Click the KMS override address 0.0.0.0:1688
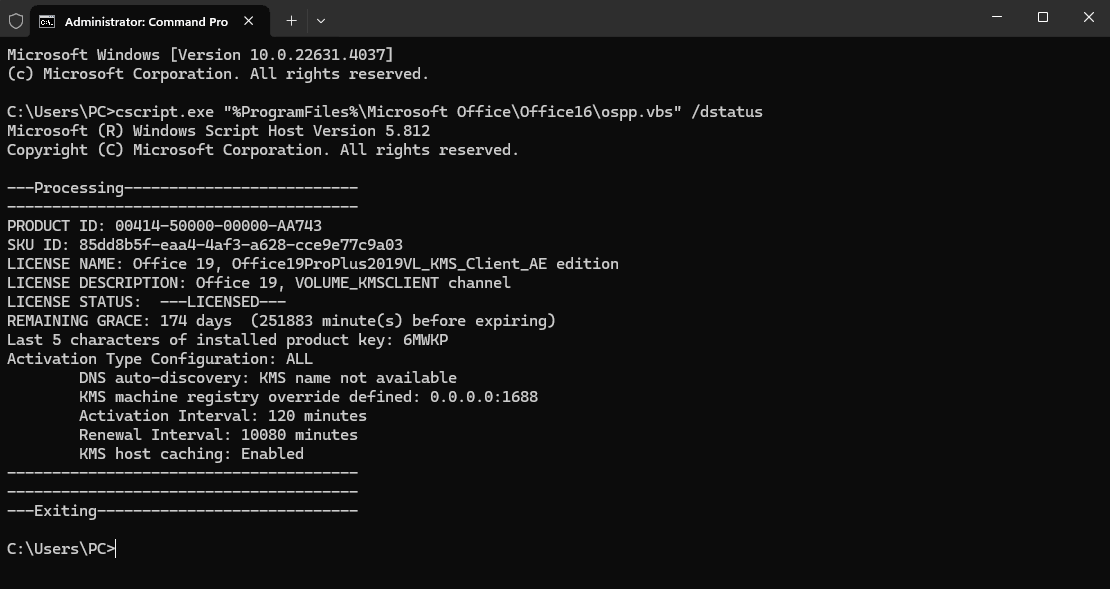Viewport: 1110px width, 589px height. tap(484, 396)
